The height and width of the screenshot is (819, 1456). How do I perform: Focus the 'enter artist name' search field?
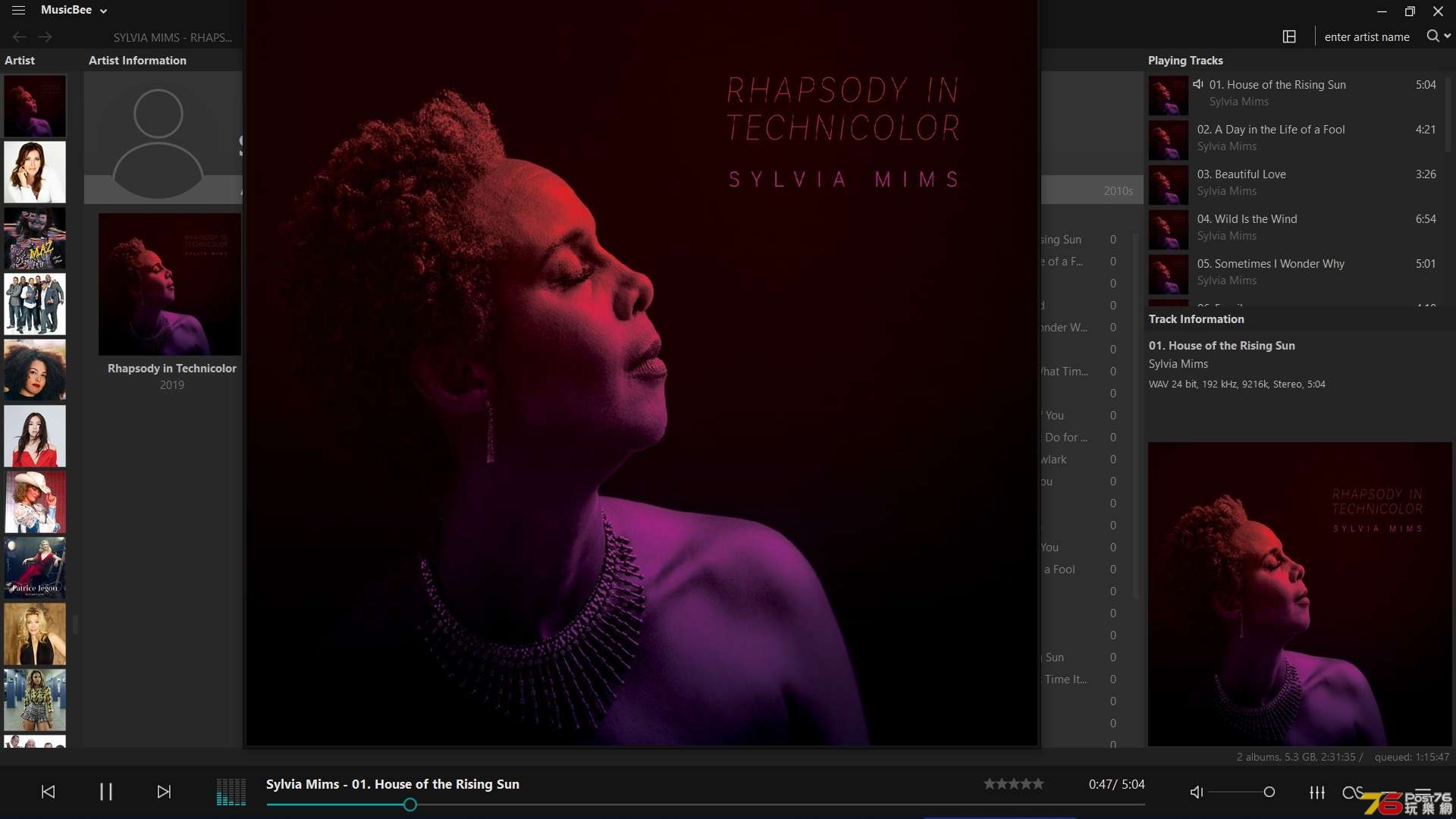coord(1367,36)
